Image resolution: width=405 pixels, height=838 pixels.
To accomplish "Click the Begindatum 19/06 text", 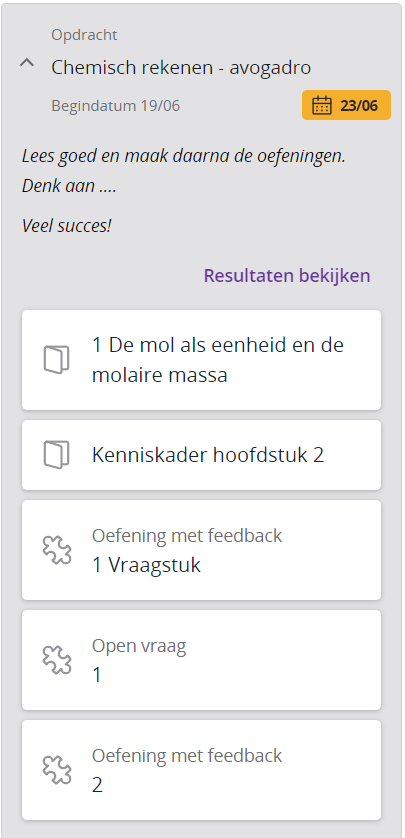I will tap(115, 106).
